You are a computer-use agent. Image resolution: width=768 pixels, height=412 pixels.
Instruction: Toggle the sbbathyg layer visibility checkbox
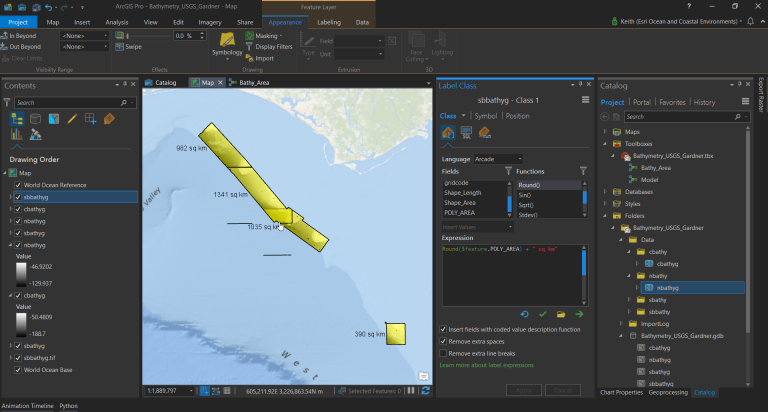(x=18, y=197)
